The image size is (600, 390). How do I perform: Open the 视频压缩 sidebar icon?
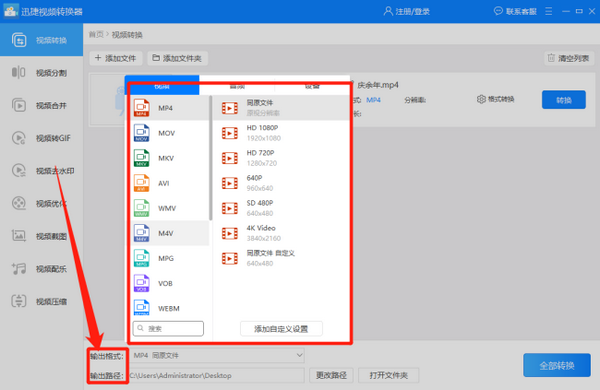point(19,301)
